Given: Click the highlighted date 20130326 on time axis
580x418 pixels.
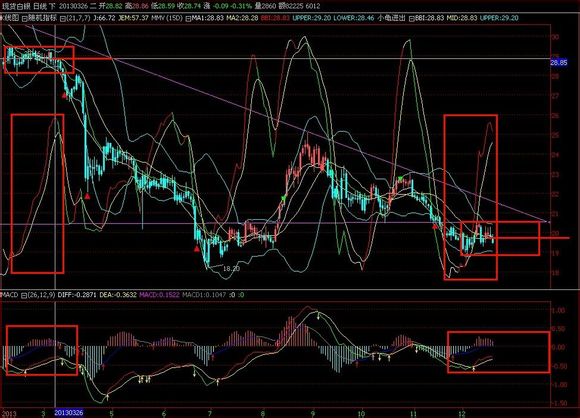Looking at the screenshot, I should 69,413.
